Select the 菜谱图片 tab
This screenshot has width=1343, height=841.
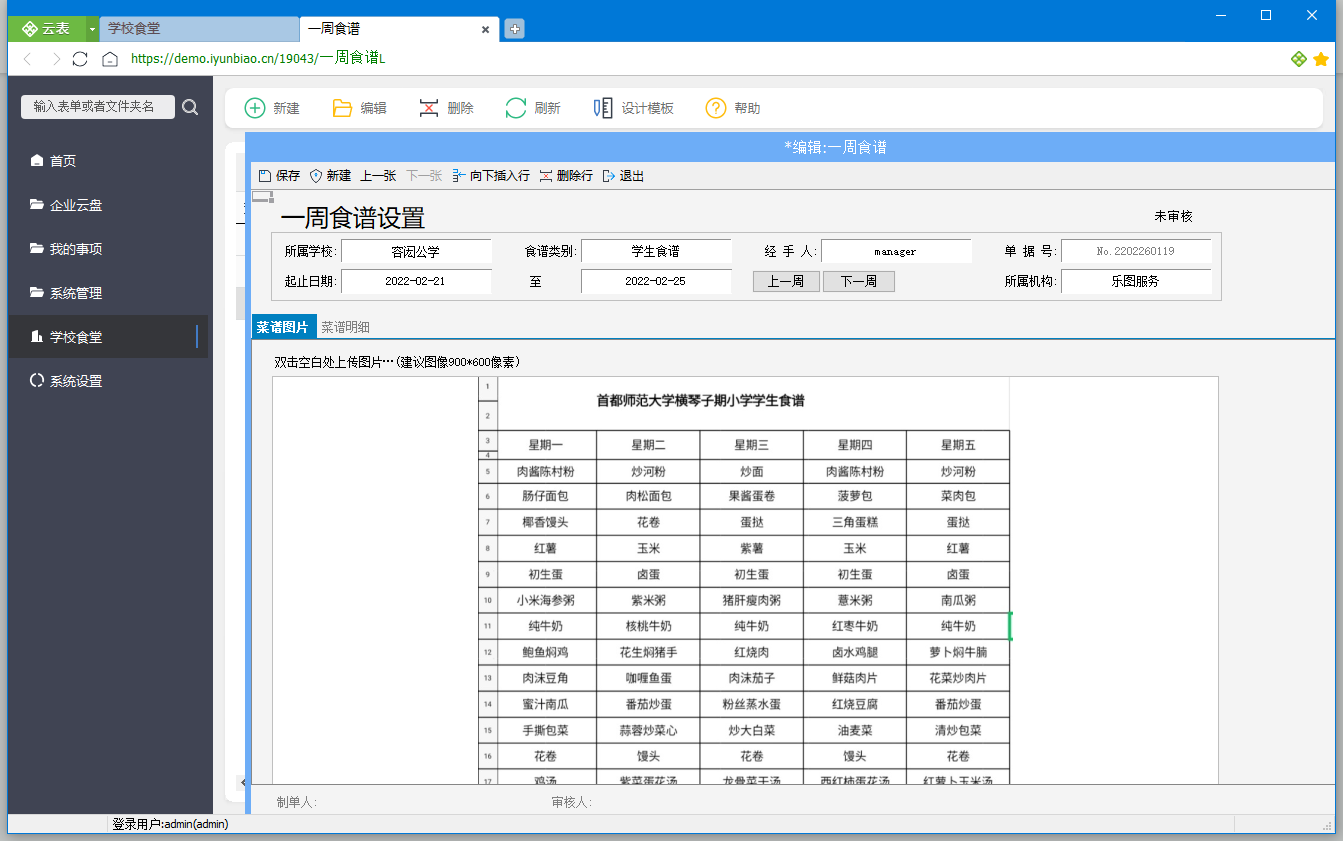click(283, 327)
